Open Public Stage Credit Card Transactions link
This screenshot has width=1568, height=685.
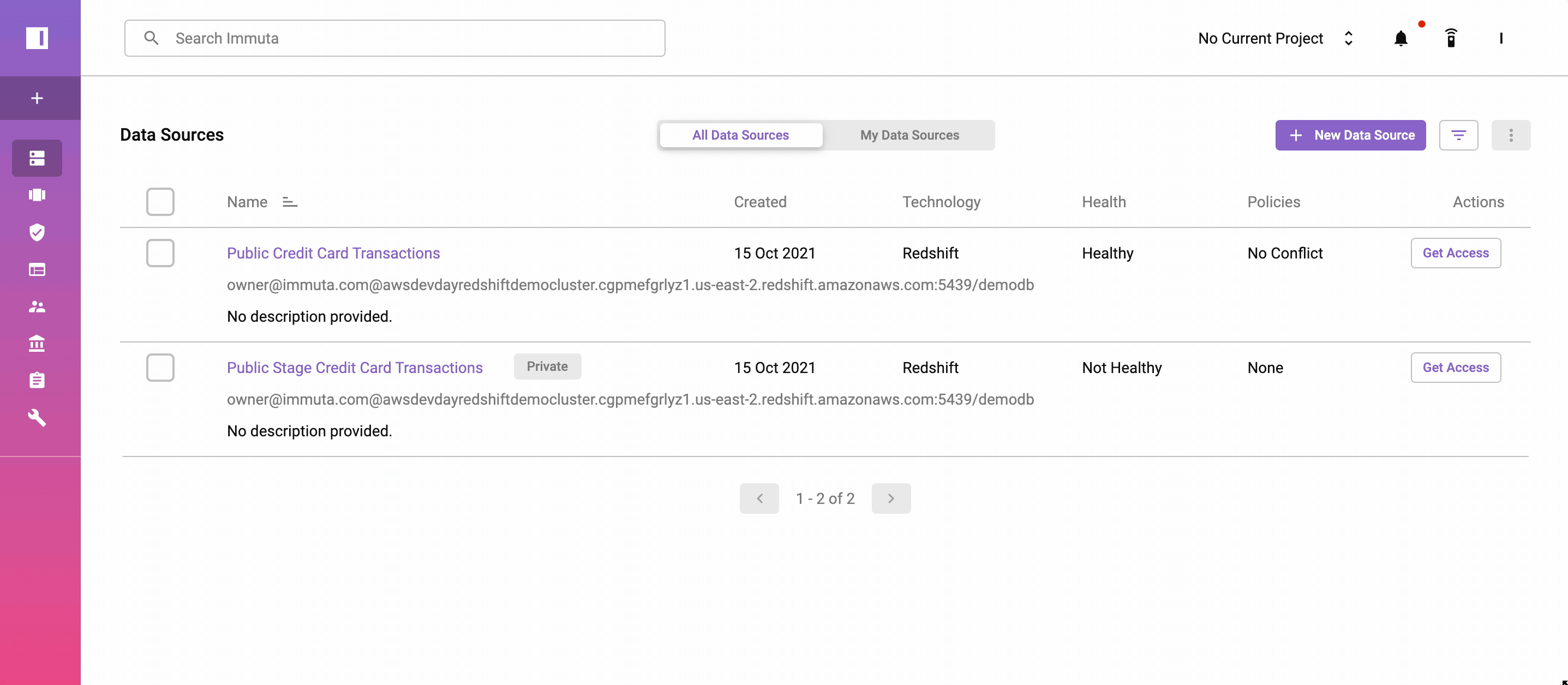[355, 368]
